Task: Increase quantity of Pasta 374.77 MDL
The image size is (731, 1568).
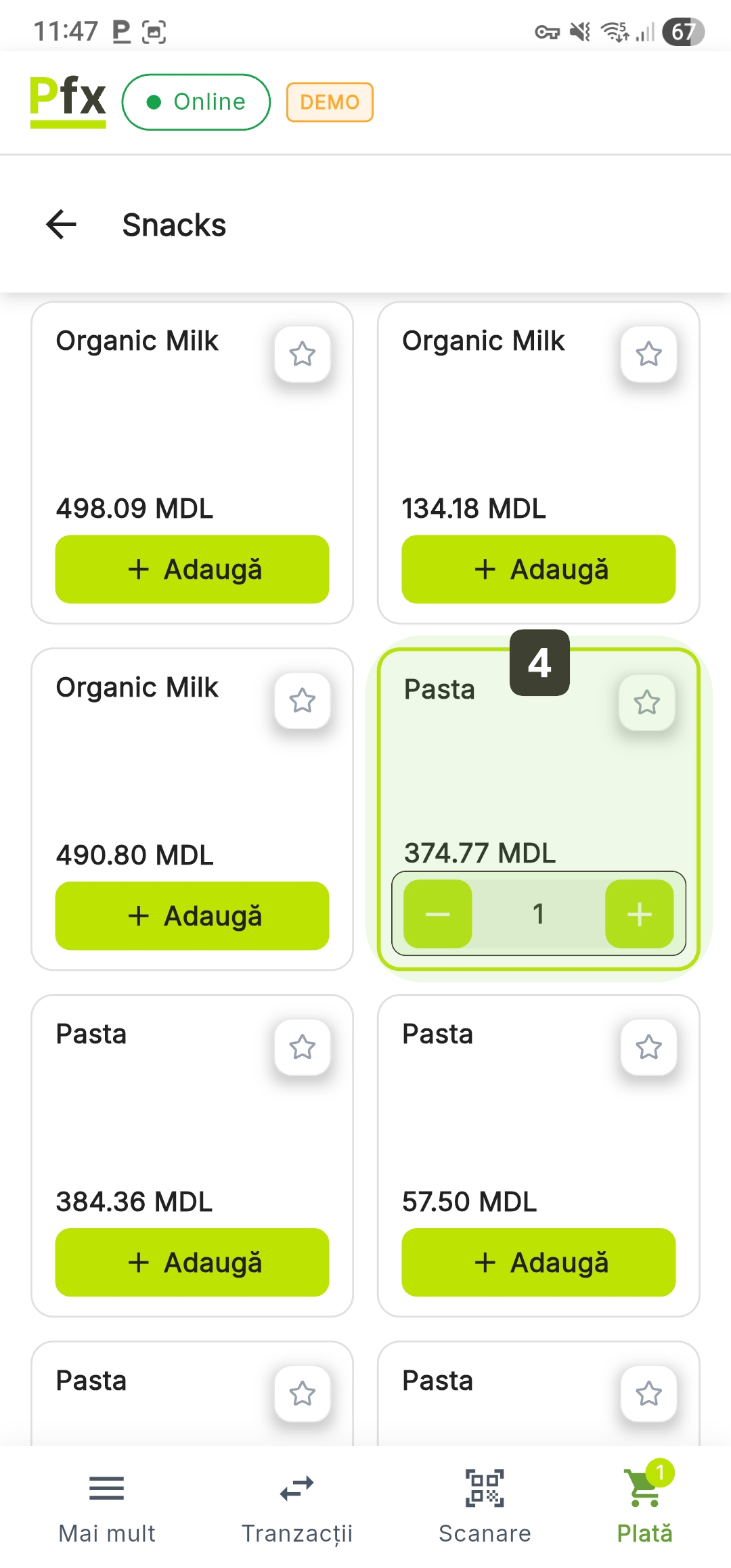Action: (639, 914)
